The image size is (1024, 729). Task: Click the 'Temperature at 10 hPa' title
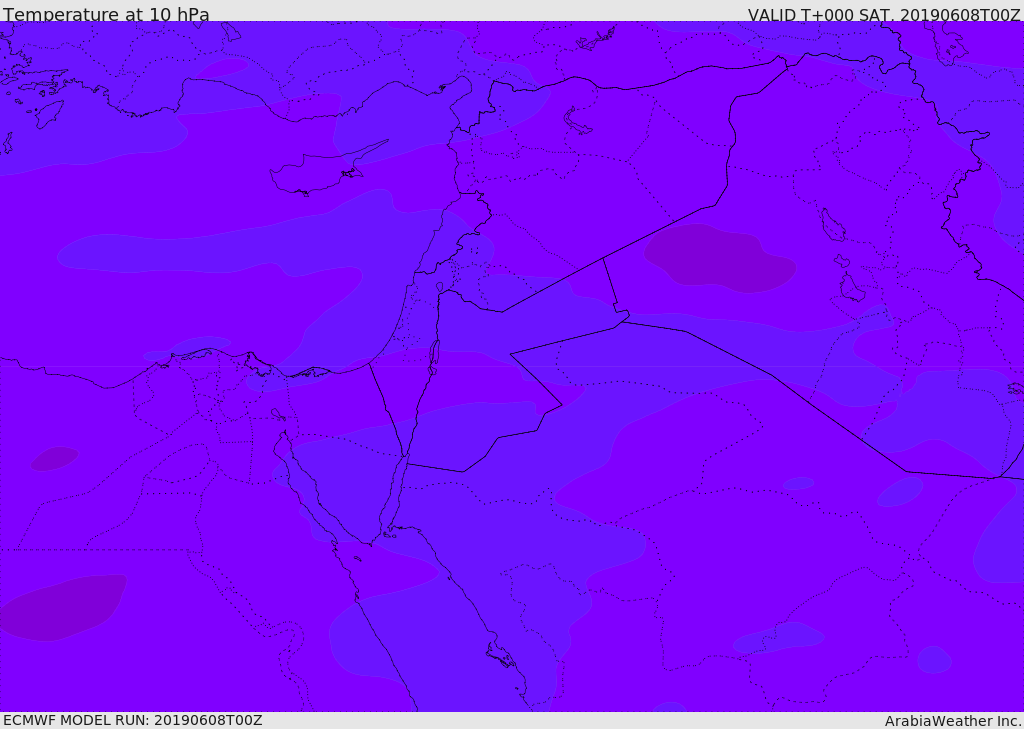(x=106, y=14)
